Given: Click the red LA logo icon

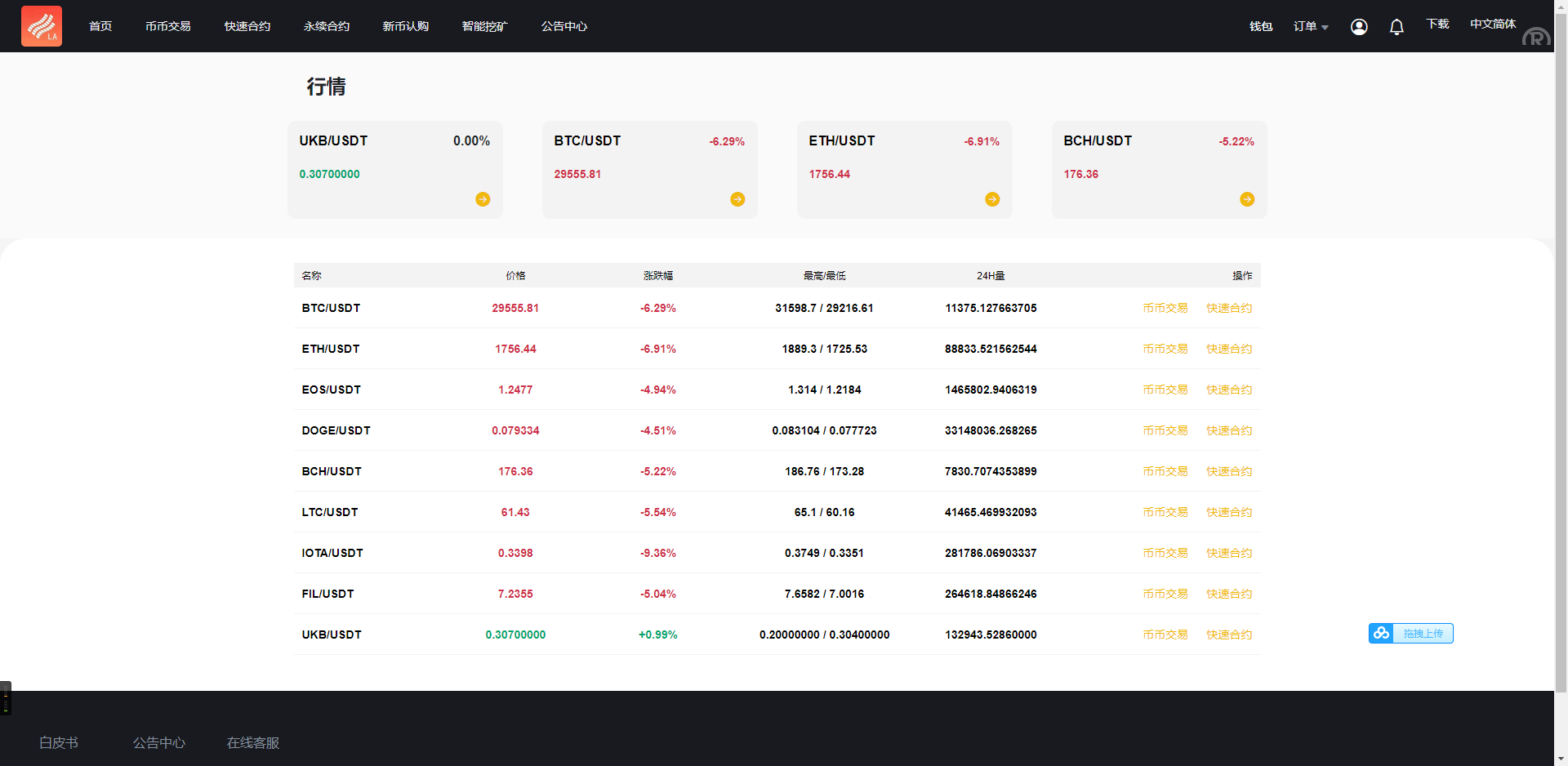Looking at the screenshot, I should click(x=42, y=26).
